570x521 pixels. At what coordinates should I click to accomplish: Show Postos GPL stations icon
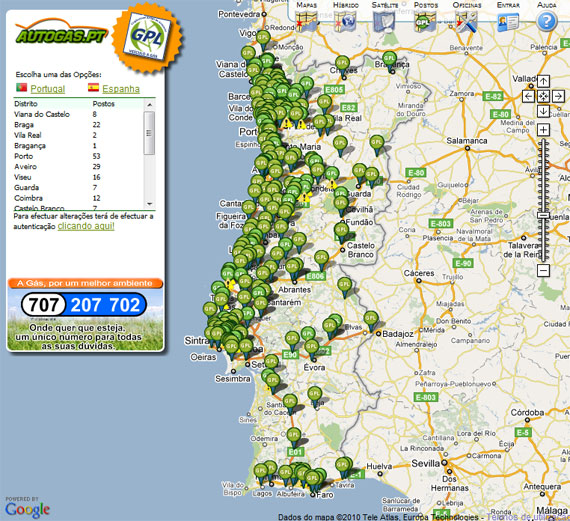click(x=425, y=21)
